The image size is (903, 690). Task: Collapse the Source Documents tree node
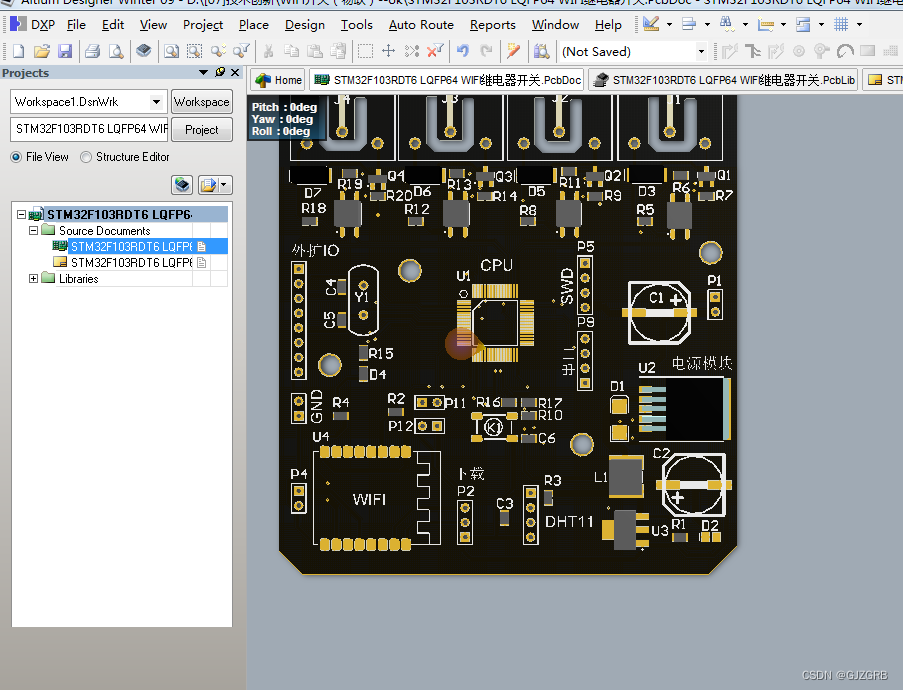(33, 230)
